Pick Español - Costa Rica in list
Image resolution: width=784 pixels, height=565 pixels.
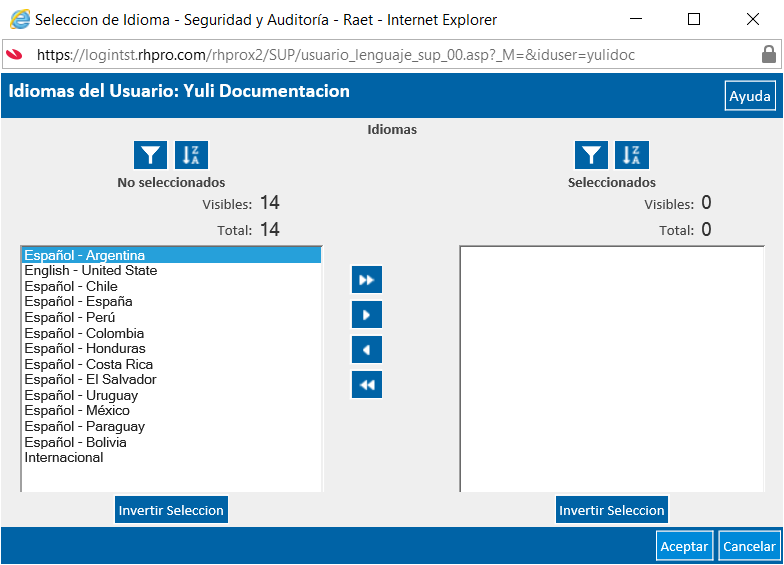tap(172, 364)
